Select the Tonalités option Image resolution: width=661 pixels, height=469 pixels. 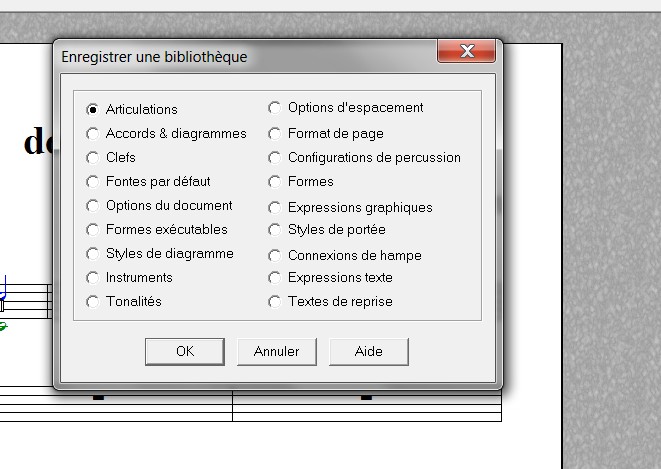click(93, 302)
